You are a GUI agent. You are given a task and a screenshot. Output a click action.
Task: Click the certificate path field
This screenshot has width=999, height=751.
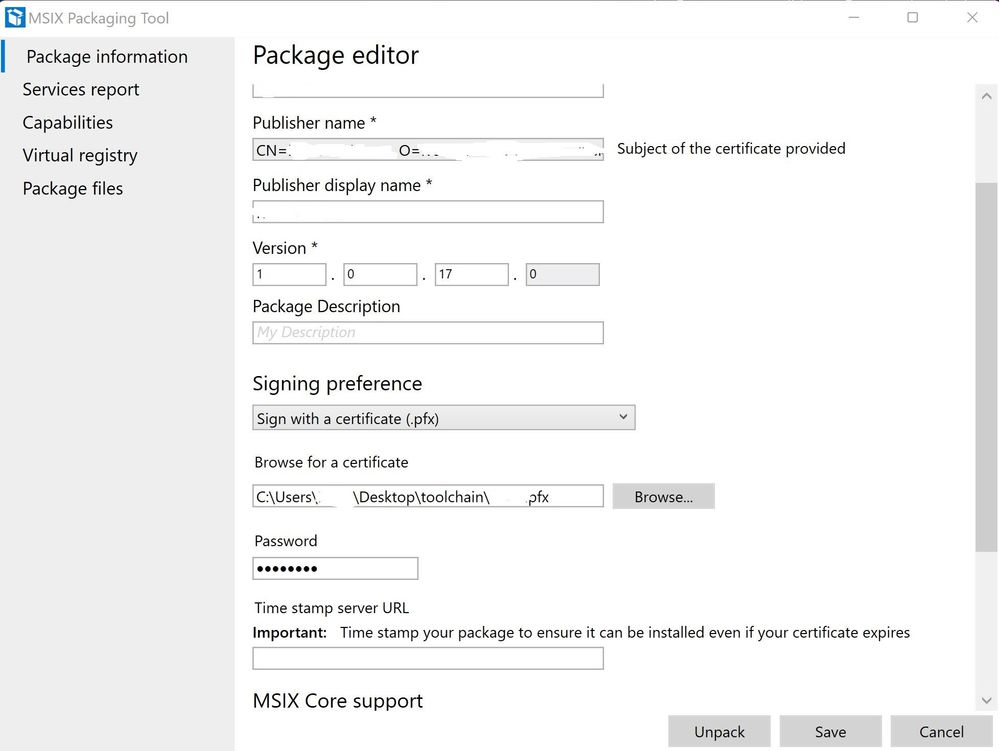click(x=428, y=496)
